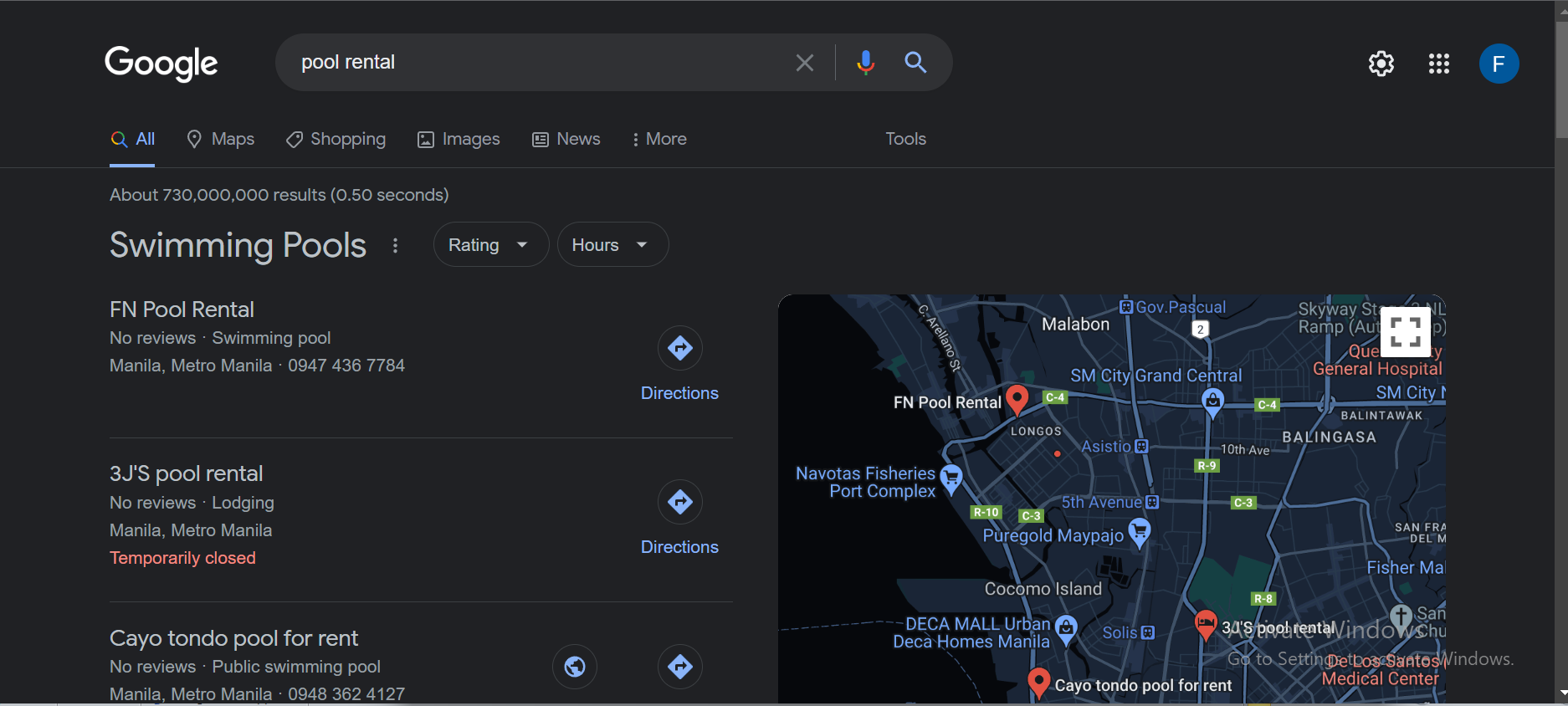Click the Solis station icon on map
Screen dimensions: 1568x706
(1148, 632)
